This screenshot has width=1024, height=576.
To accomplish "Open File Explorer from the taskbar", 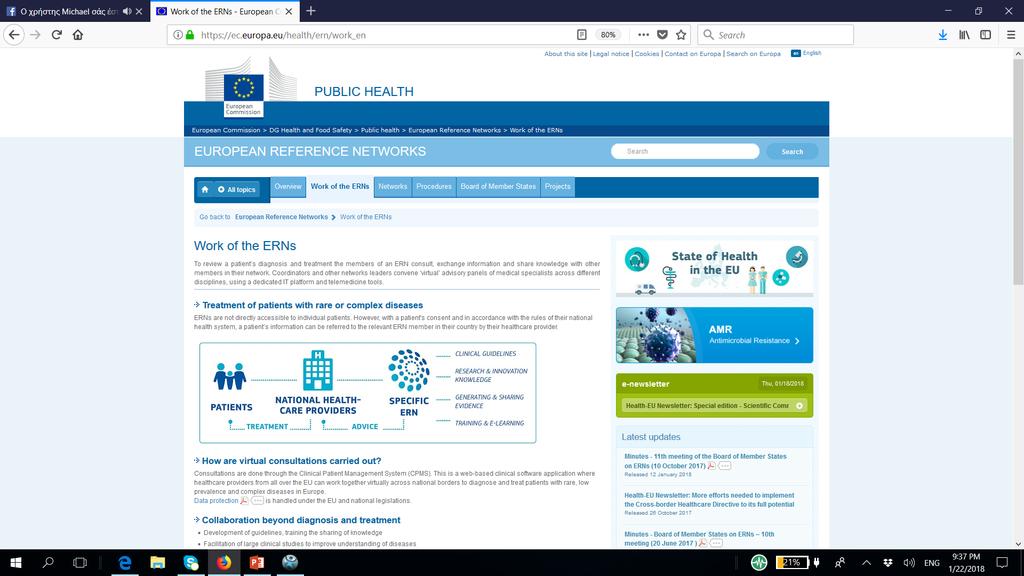I will (157, 562).
